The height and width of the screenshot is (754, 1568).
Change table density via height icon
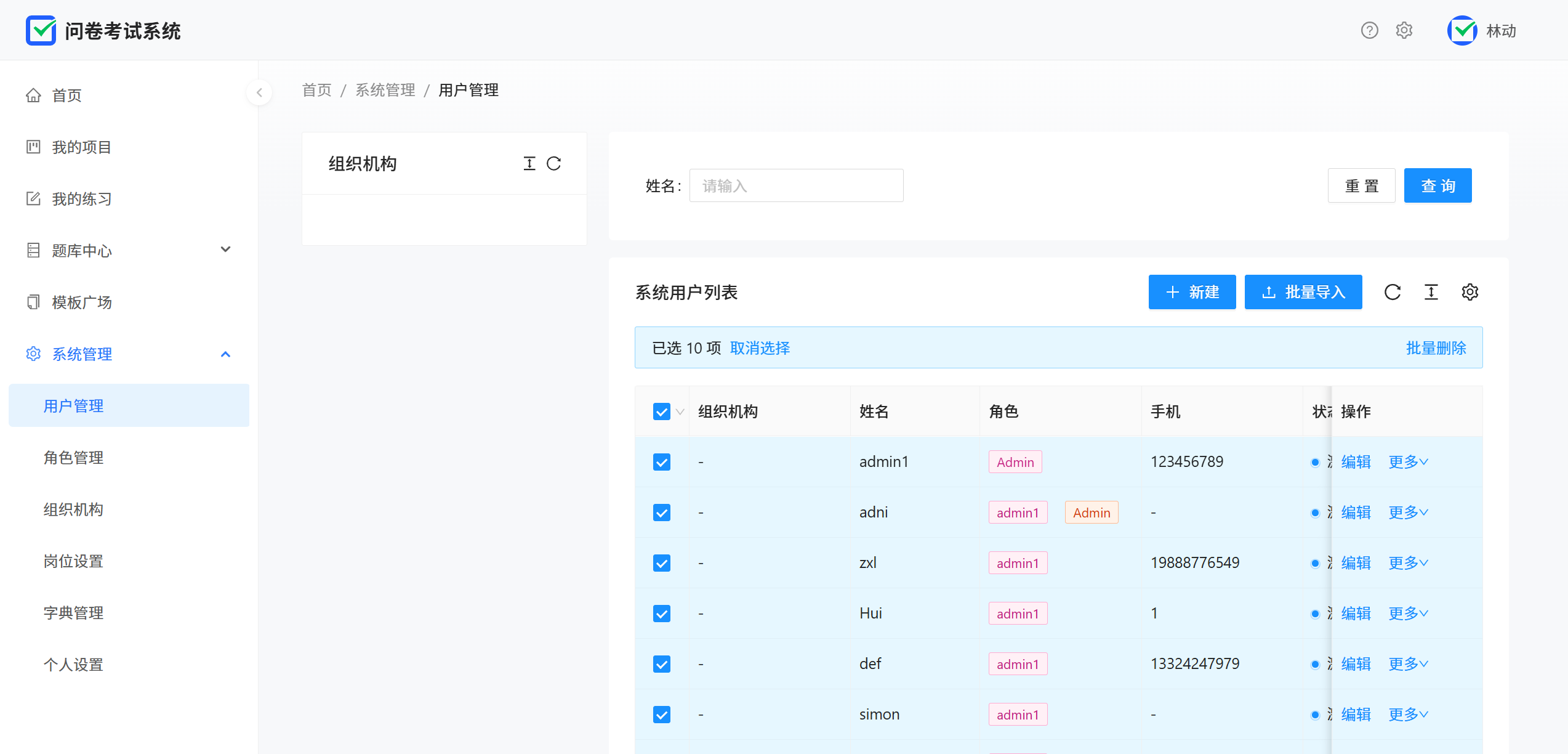click(x=1431, y=292)
